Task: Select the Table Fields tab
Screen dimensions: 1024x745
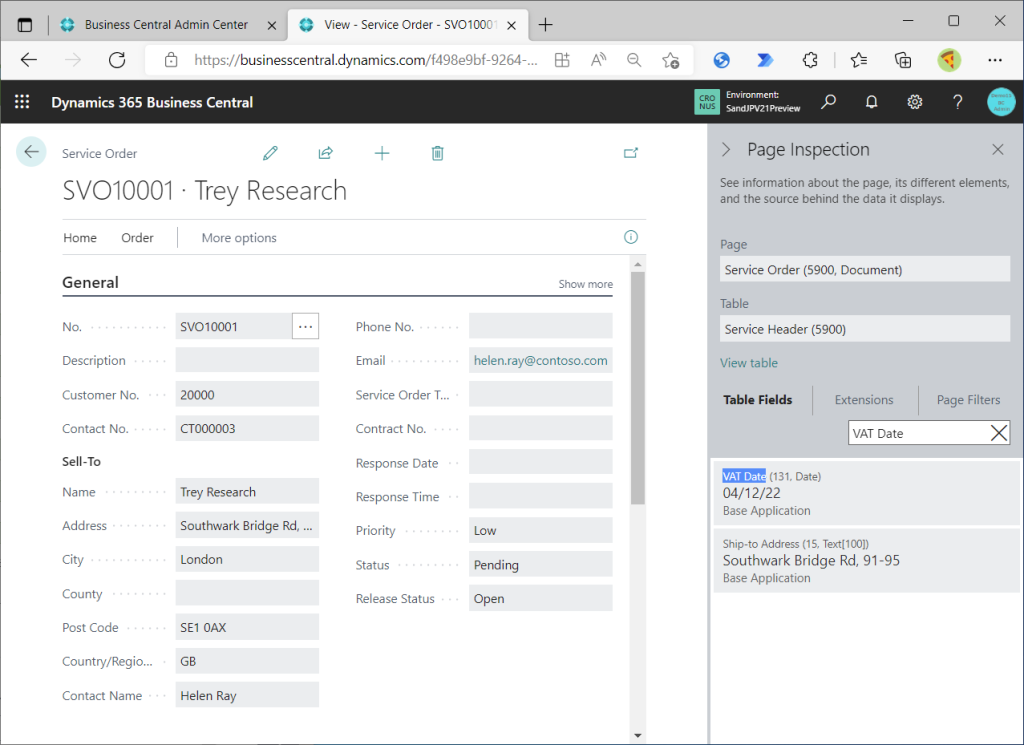Action: point(758,400)
